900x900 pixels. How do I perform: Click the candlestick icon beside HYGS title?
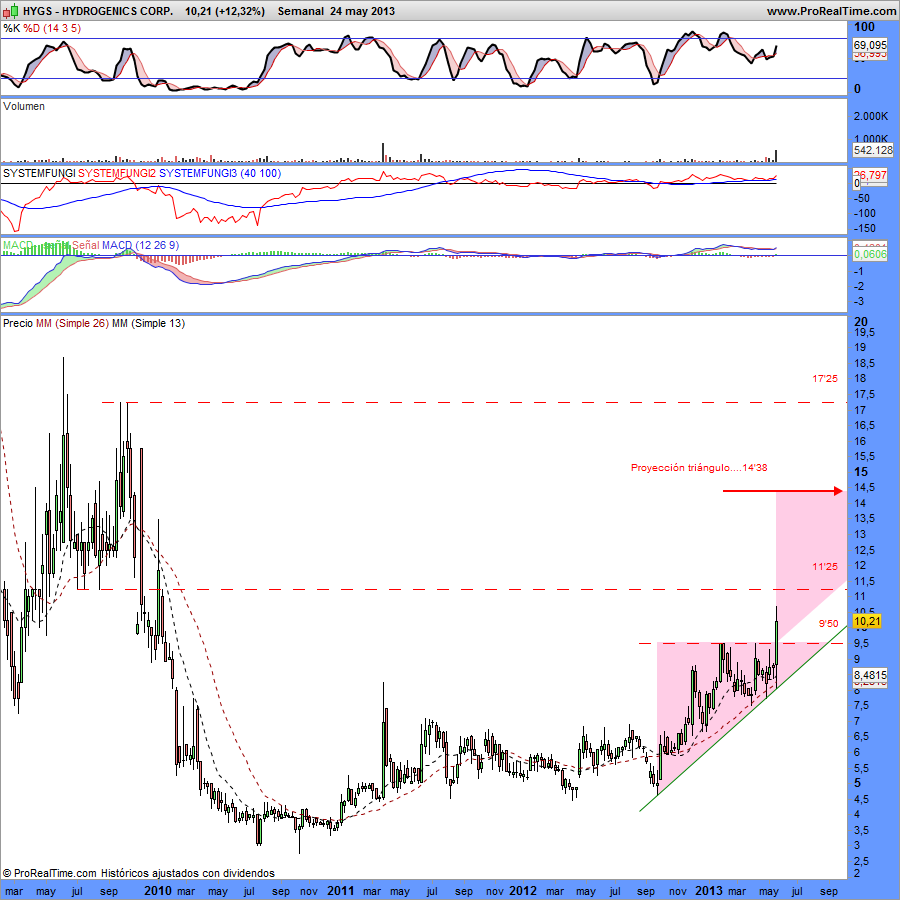[x=11, y=10]
